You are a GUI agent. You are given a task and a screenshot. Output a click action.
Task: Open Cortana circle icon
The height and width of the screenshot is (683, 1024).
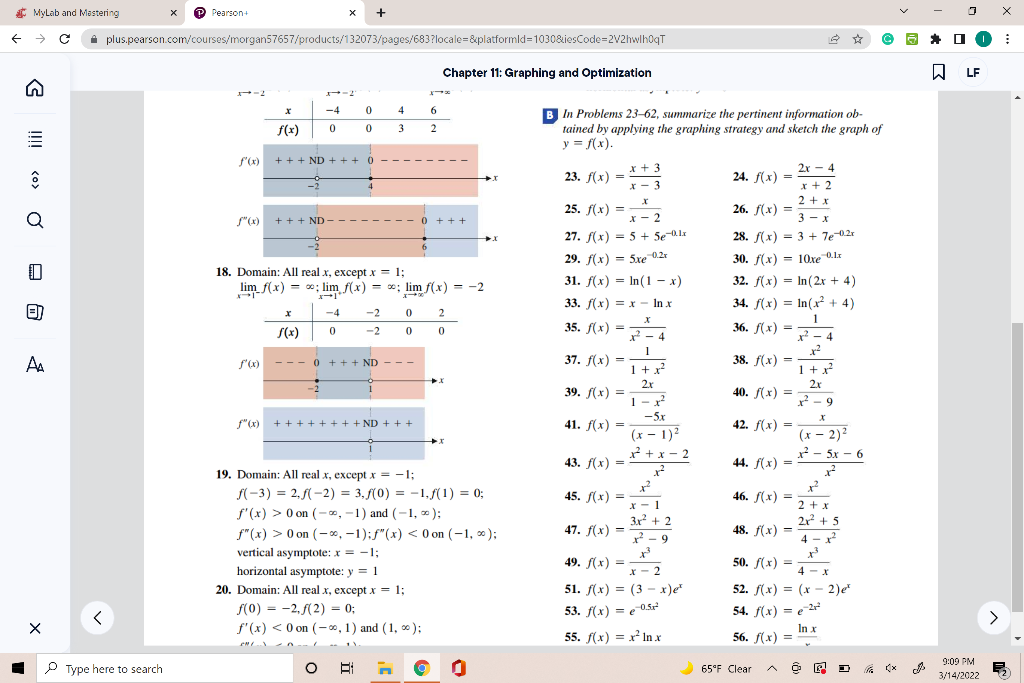tap(312, 668)
